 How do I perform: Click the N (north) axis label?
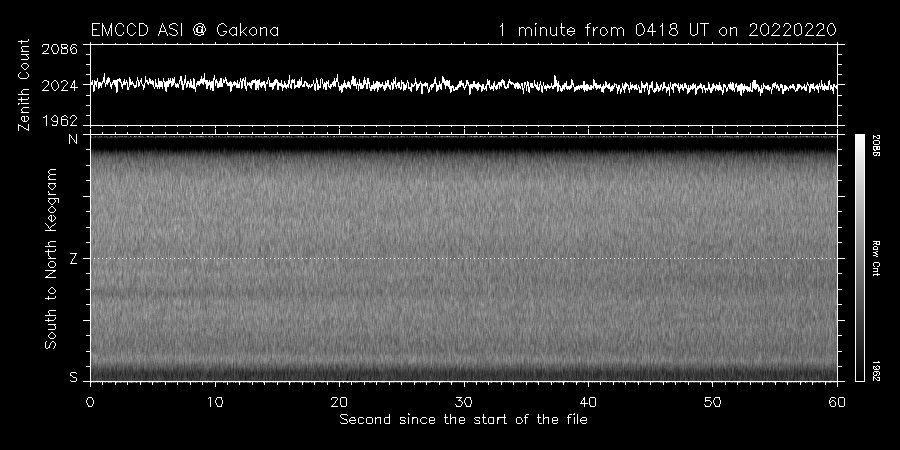[x=73, y=139]
